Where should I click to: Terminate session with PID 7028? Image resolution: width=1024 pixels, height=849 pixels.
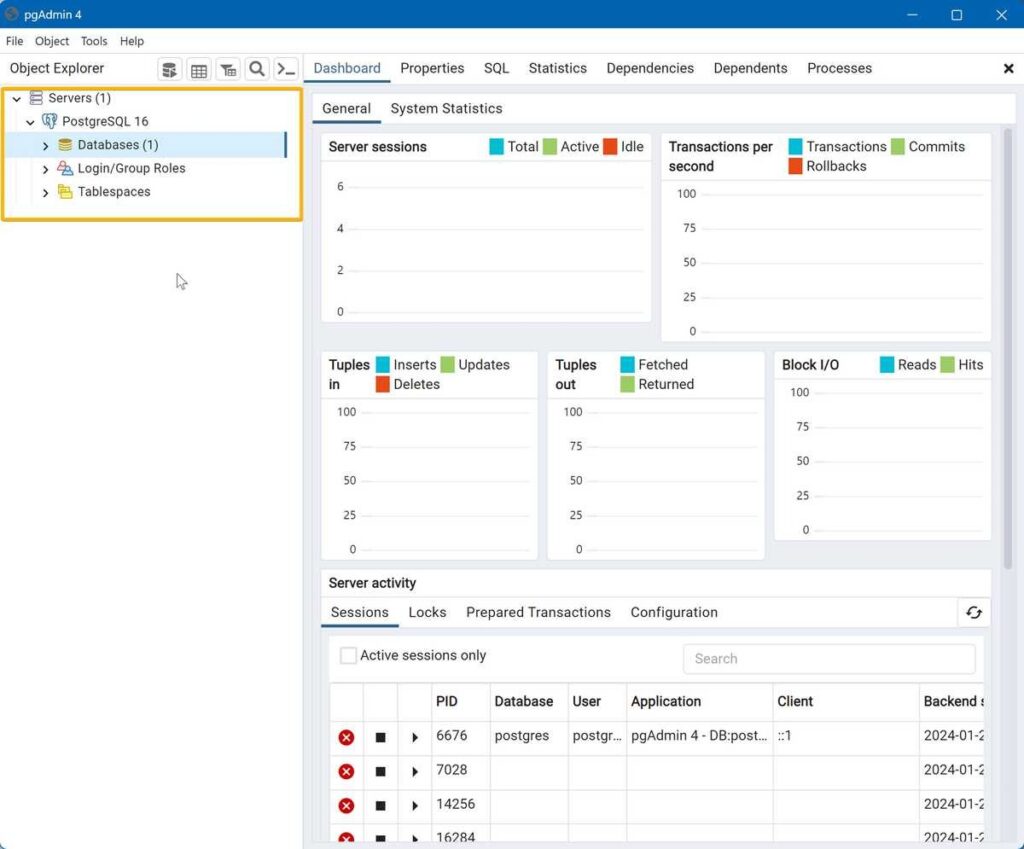coord(346,771)
